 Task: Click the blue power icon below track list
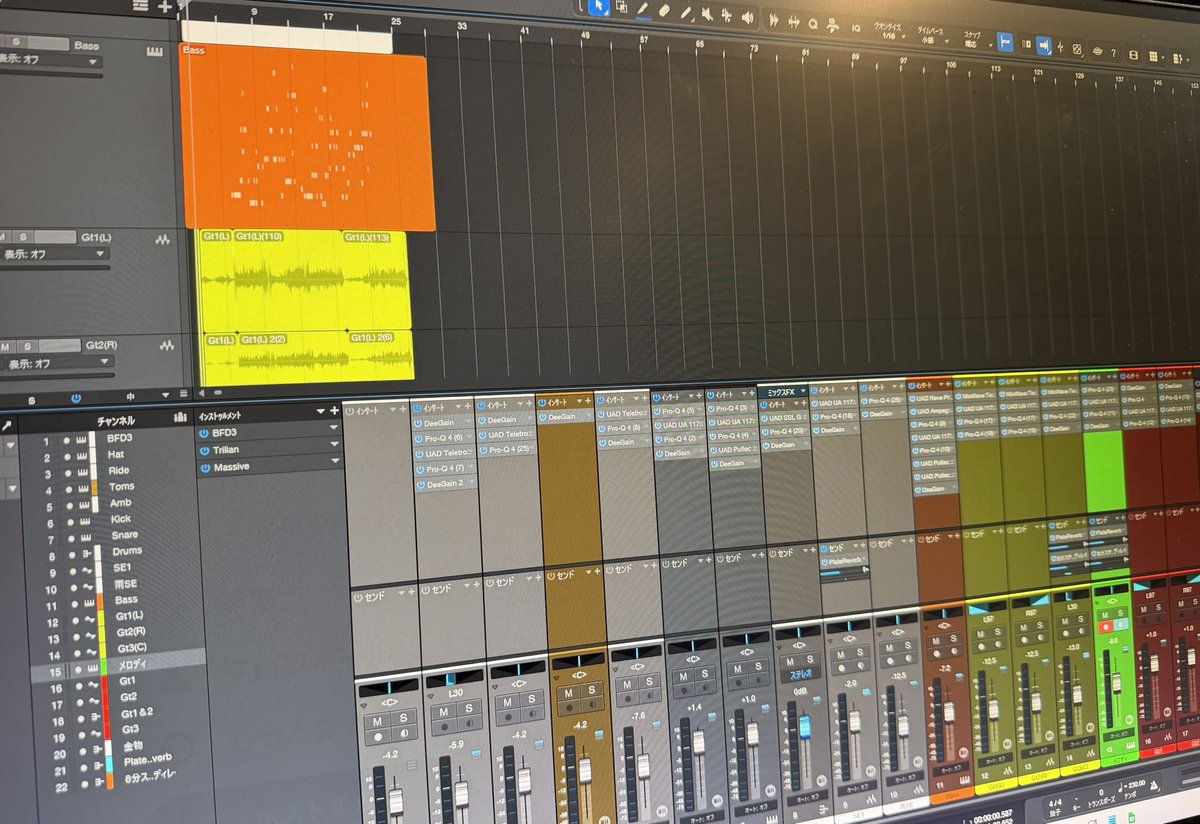point(76,397)
